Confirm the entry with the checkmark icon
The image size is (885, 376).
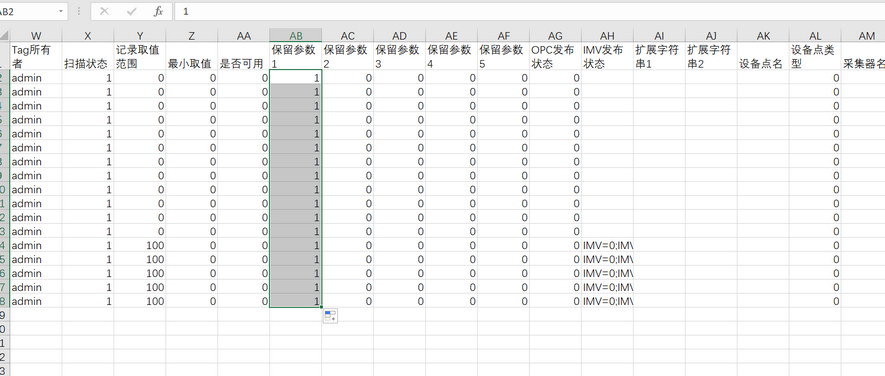coord(132,11)
